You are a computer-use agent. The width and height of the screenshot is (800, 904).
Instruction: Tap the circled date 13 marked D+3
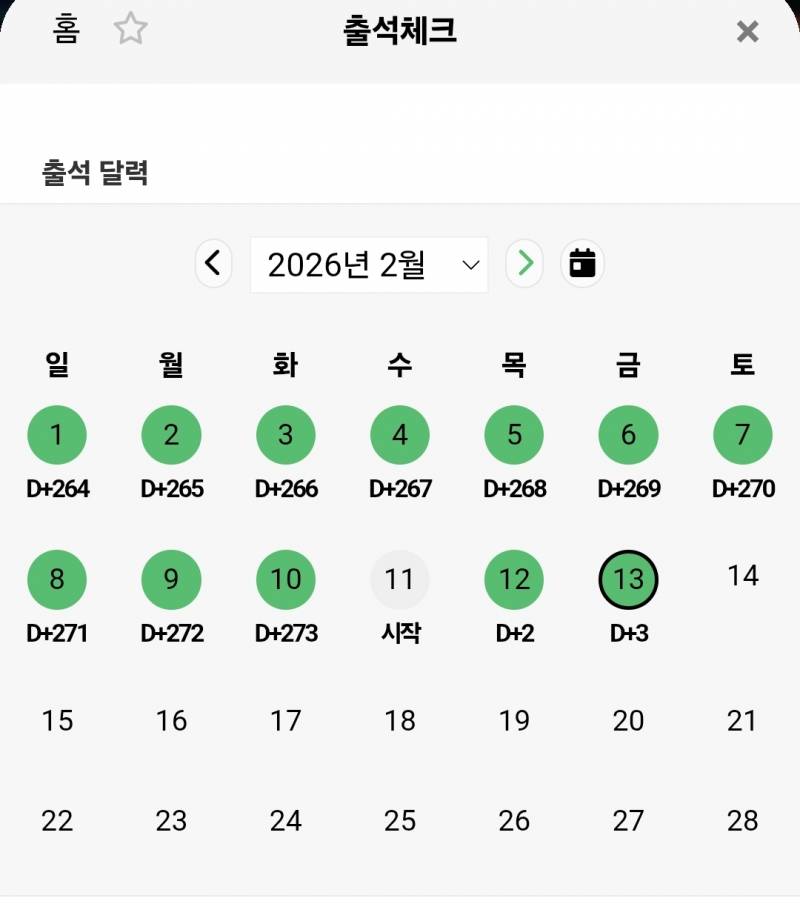click(x=628, y=579)
